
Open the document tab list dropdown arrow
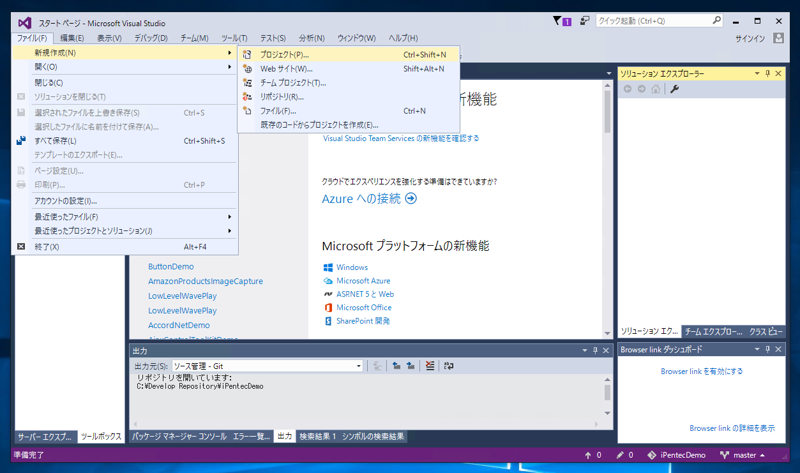[x=609, y=73]
